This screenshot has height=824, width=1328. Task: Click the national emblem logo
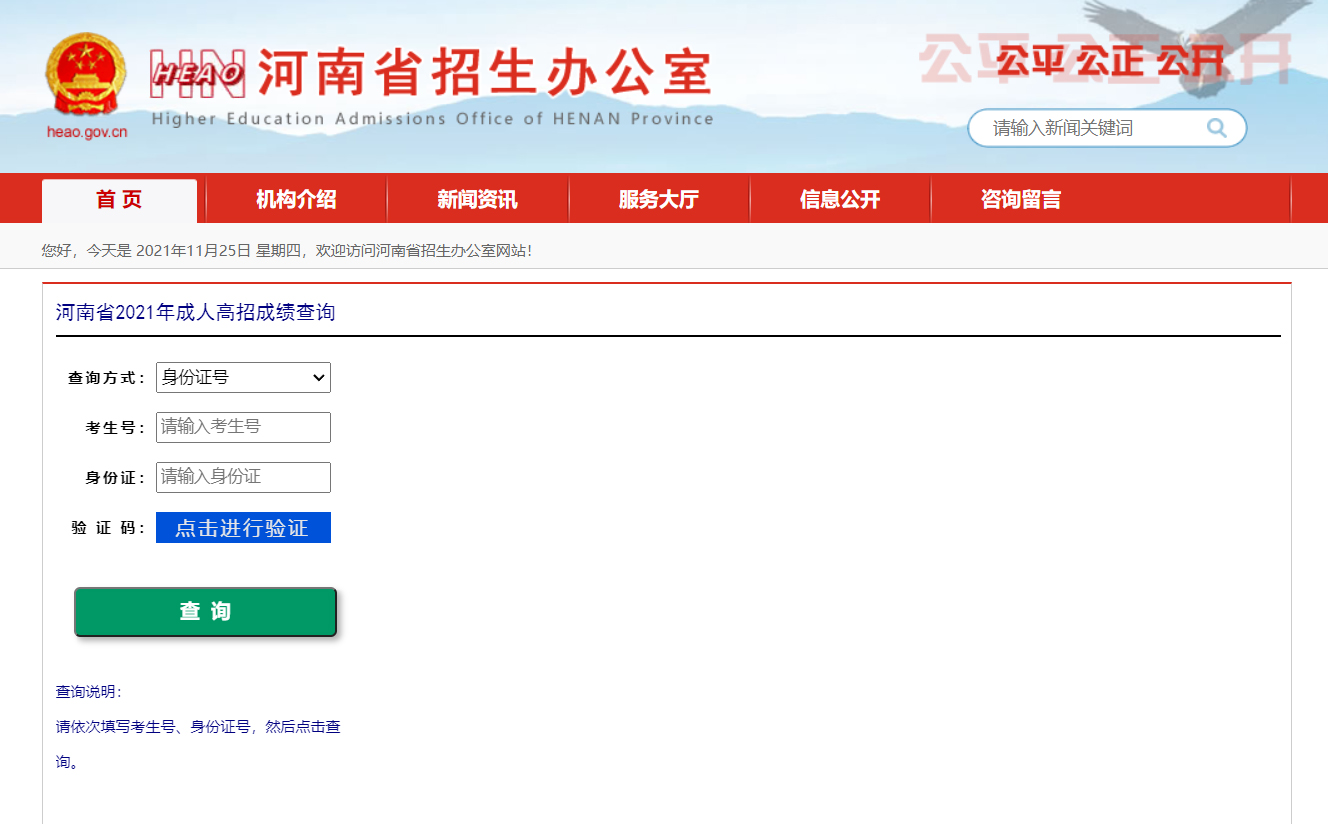86,76
